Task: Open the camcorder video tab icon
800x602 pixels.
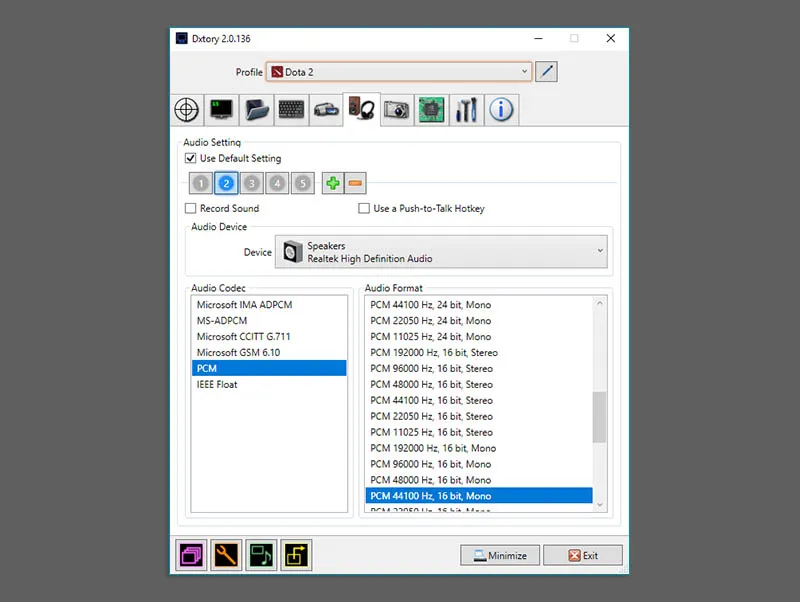Action: click(x=326, y=110)
